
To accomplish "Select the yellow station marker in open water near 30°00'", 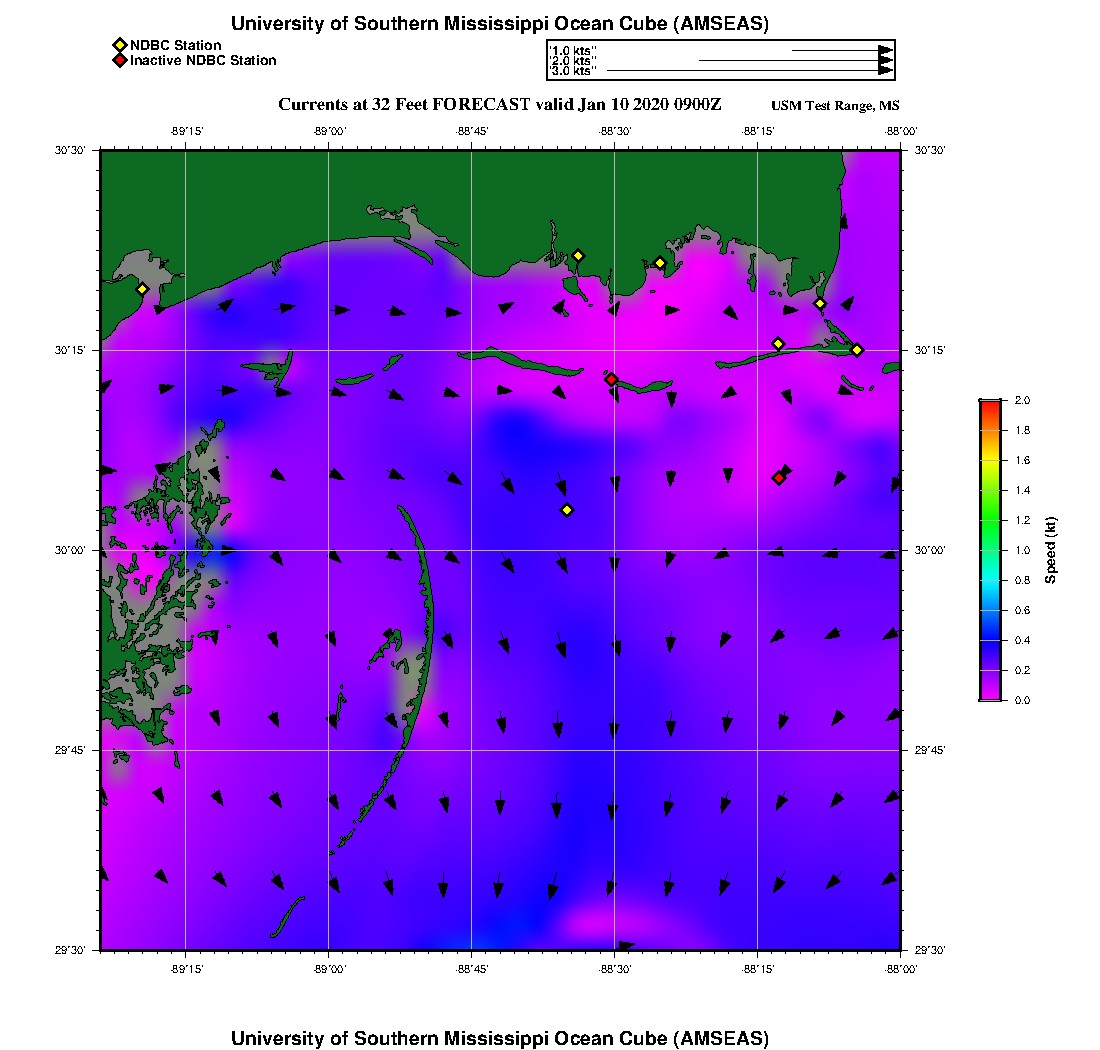I will pos(567,510).
